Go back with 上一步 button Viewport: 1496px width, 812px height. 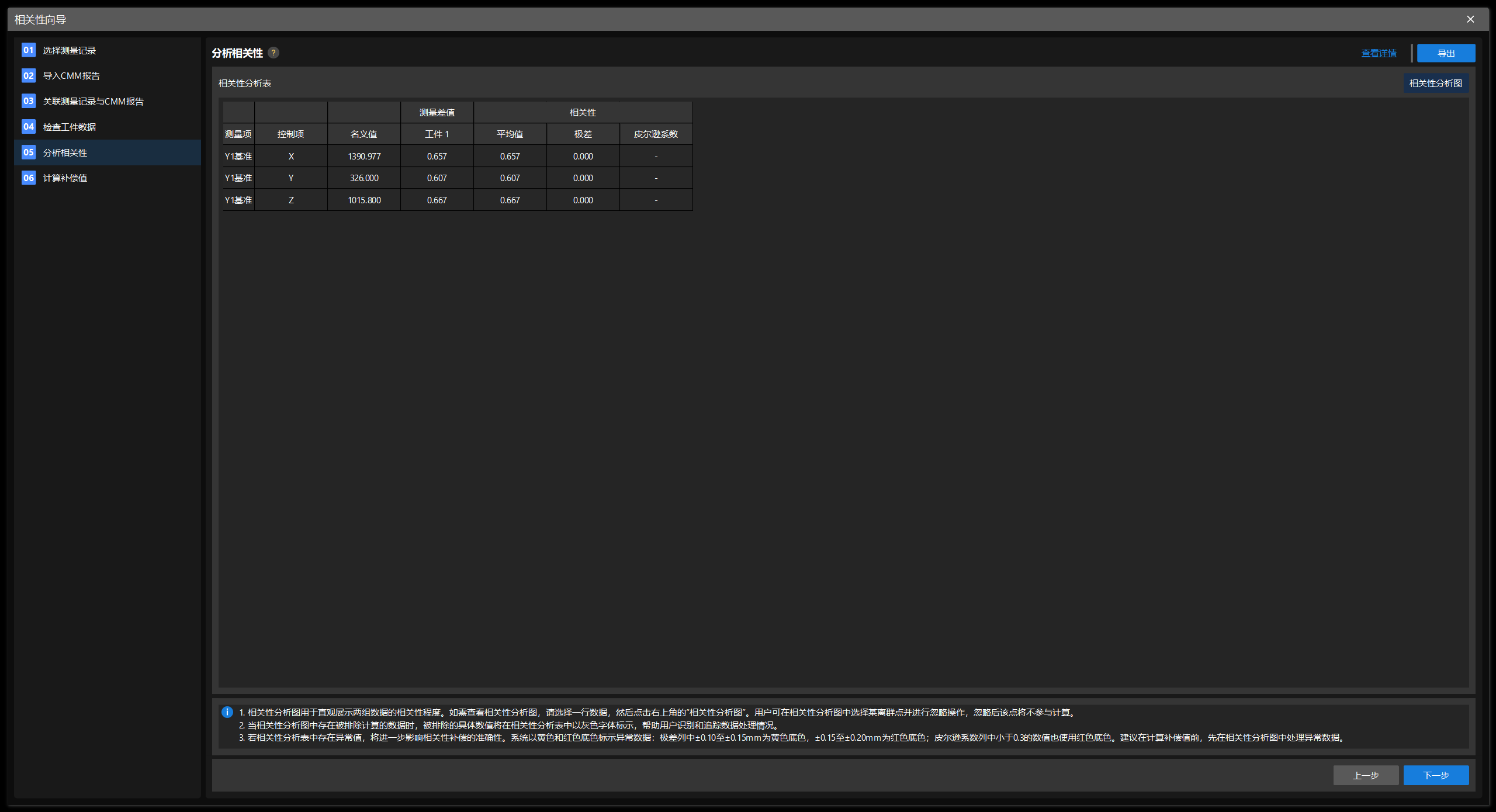[1366, 775]
